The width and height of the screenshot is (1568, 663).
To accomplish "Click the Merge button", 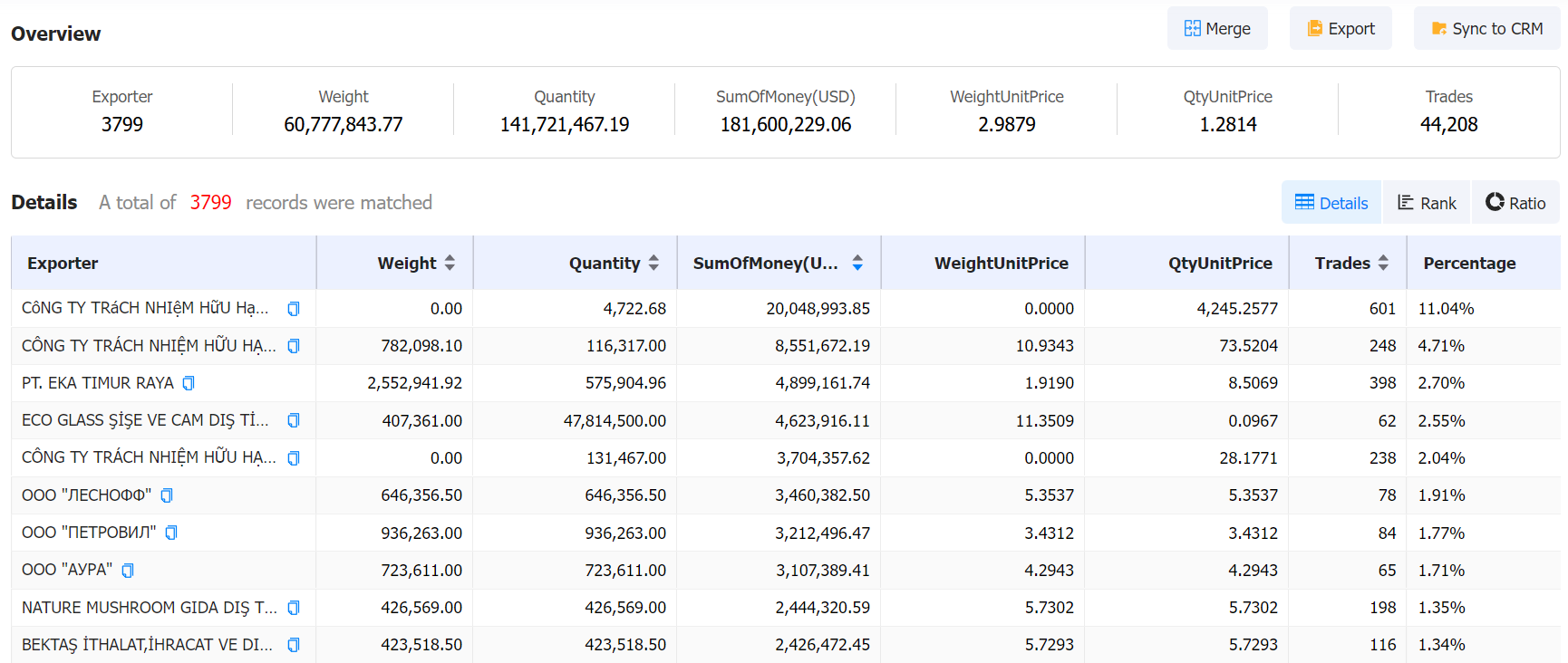I will (1217, 28).
